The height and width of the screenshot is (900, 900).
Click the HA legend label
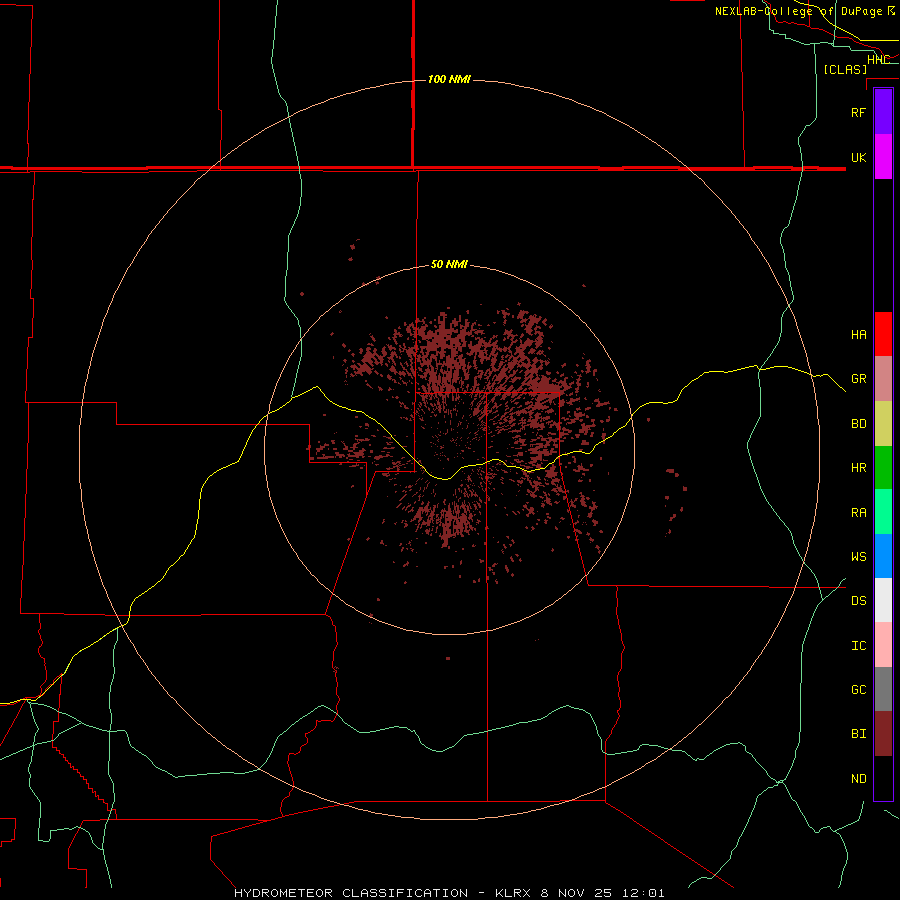[x=858, y=335]
